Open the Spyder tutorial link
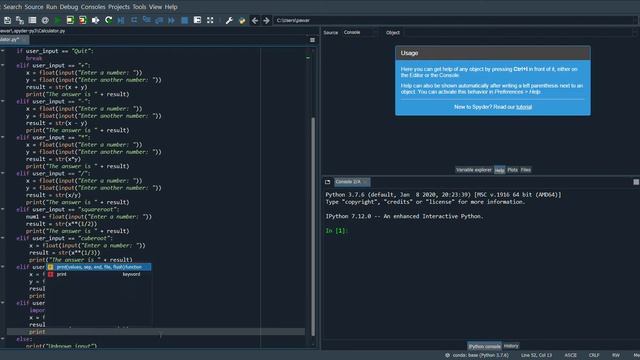The width and height of the screenshot is (640, 360). 524,107
